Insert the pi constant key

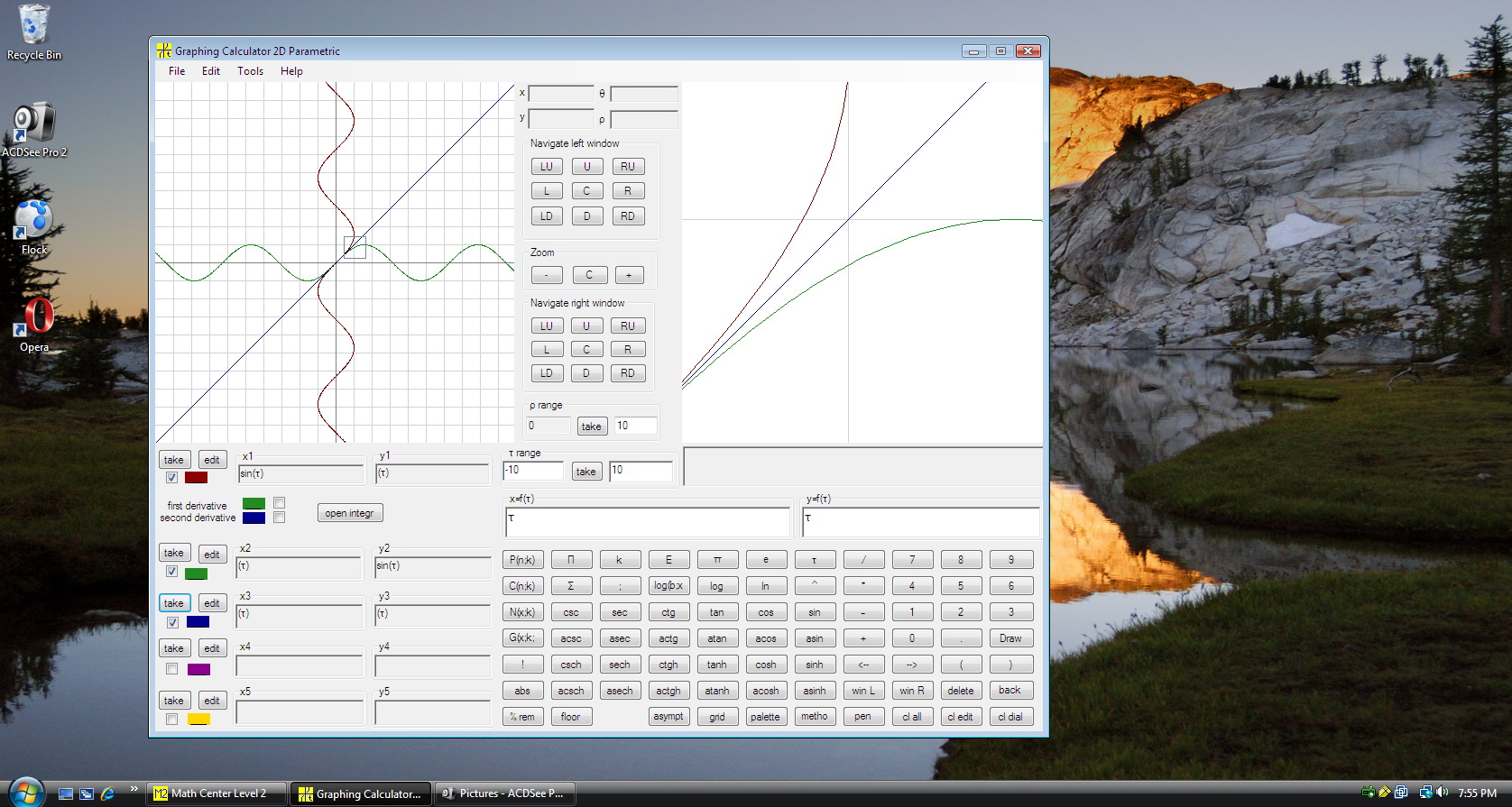(717, 560)
